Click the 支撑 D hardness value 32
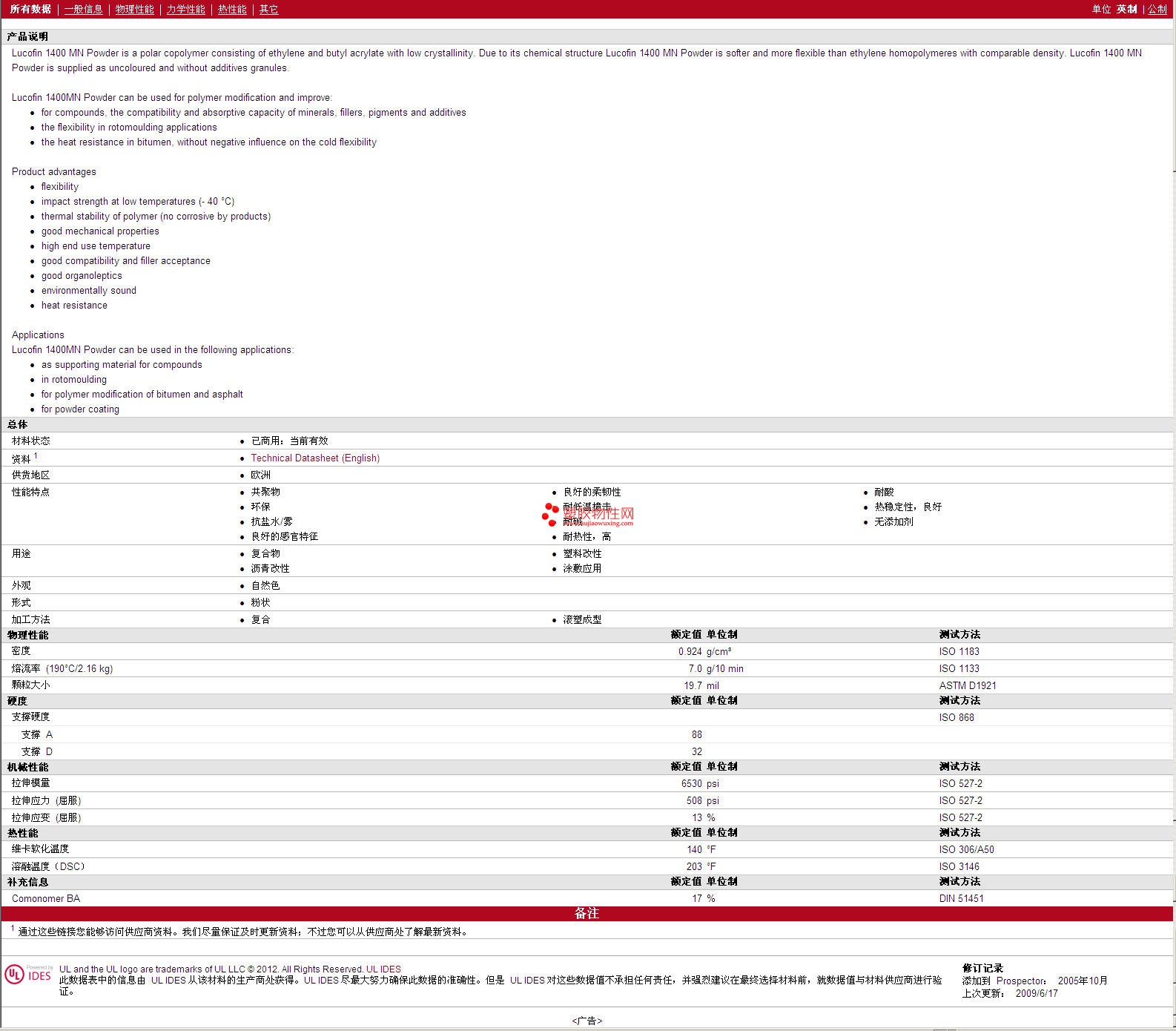1176x1031 pixels. [696, 751]
